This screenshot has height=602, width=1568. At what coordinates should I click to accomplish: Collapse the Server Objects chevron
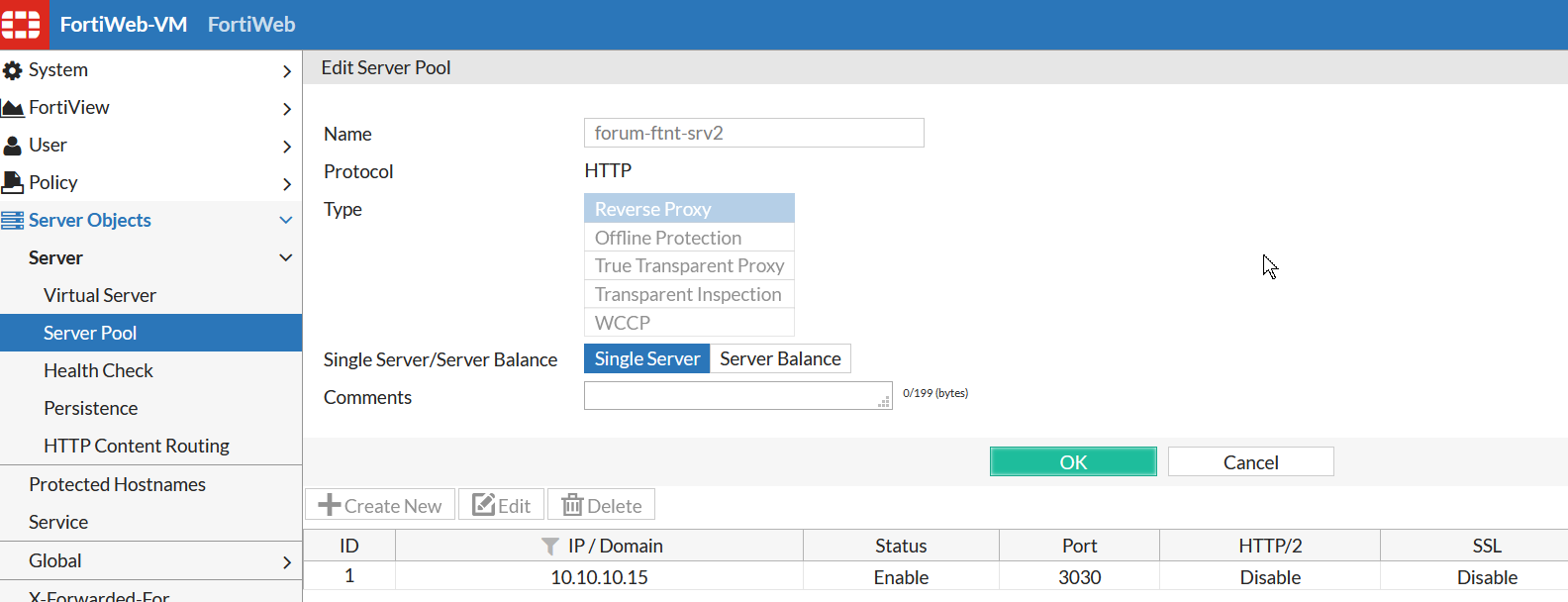[x=286, y=220]
